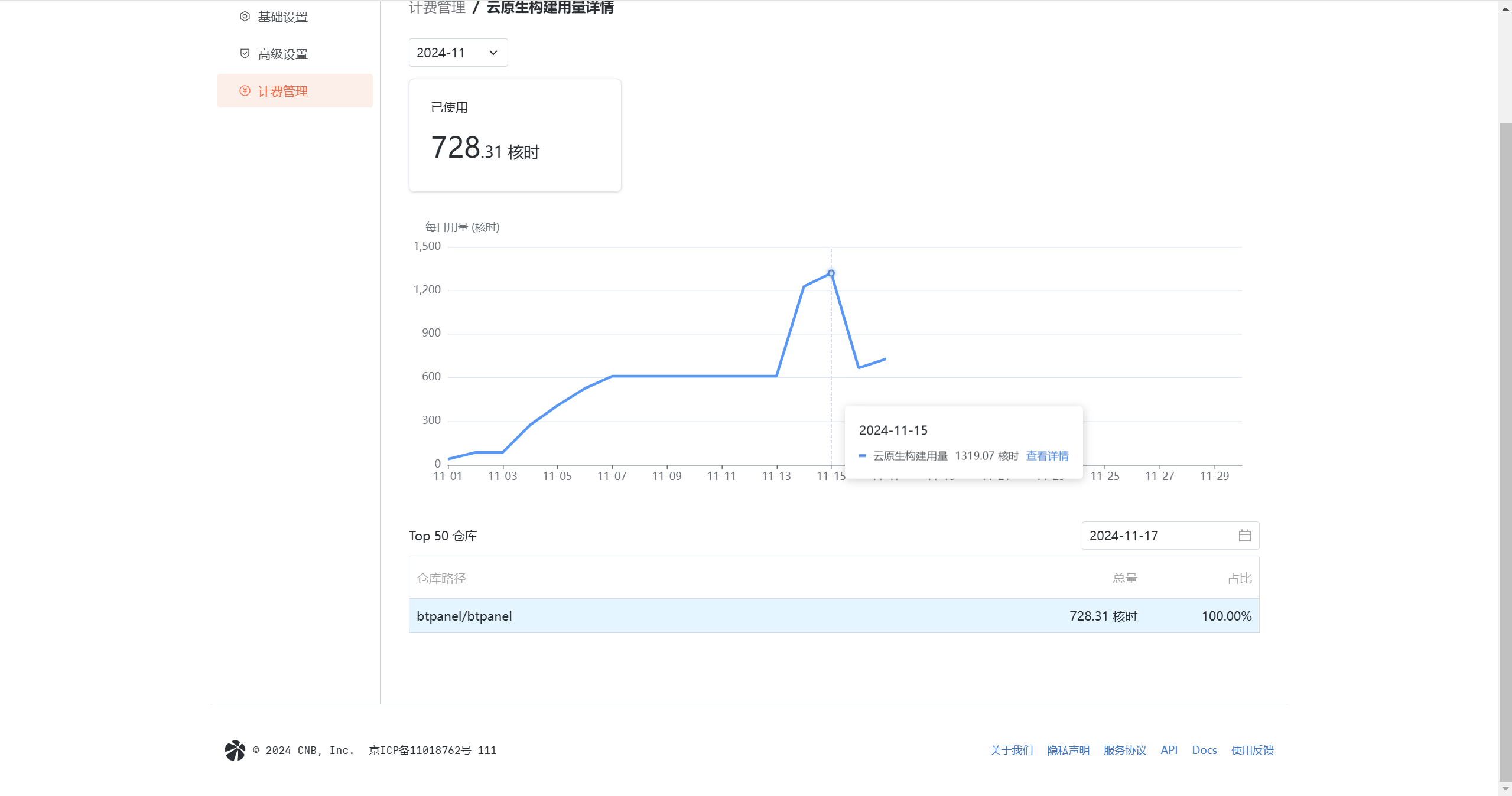Image resolution: width=1512 pixels, height=796 pixels.
Task: Click the scroll down arrow of the page scrollbar
Action: (x=1506, y=790)
